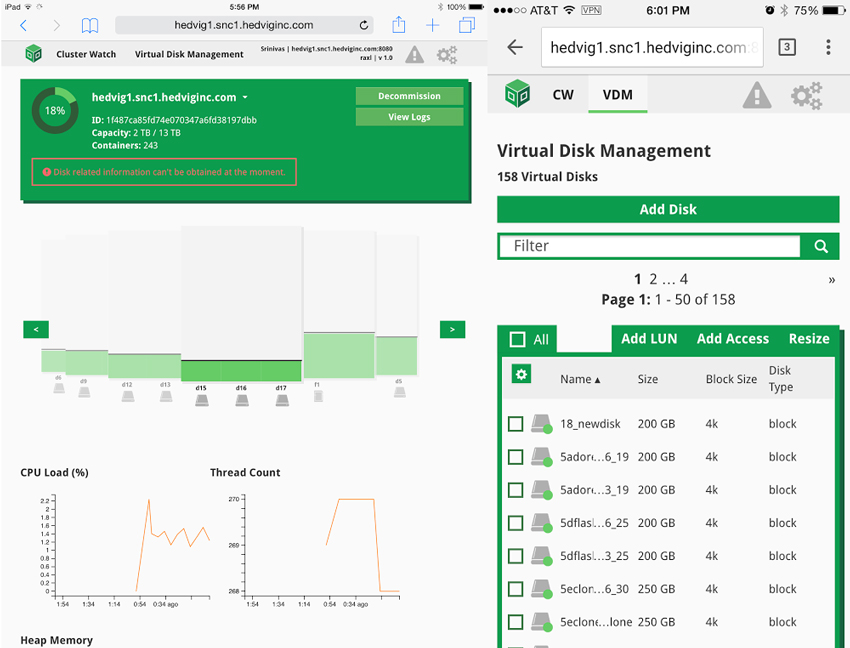Click Hedvig cube logo in iPad header
850x648 pixels.
34,54
